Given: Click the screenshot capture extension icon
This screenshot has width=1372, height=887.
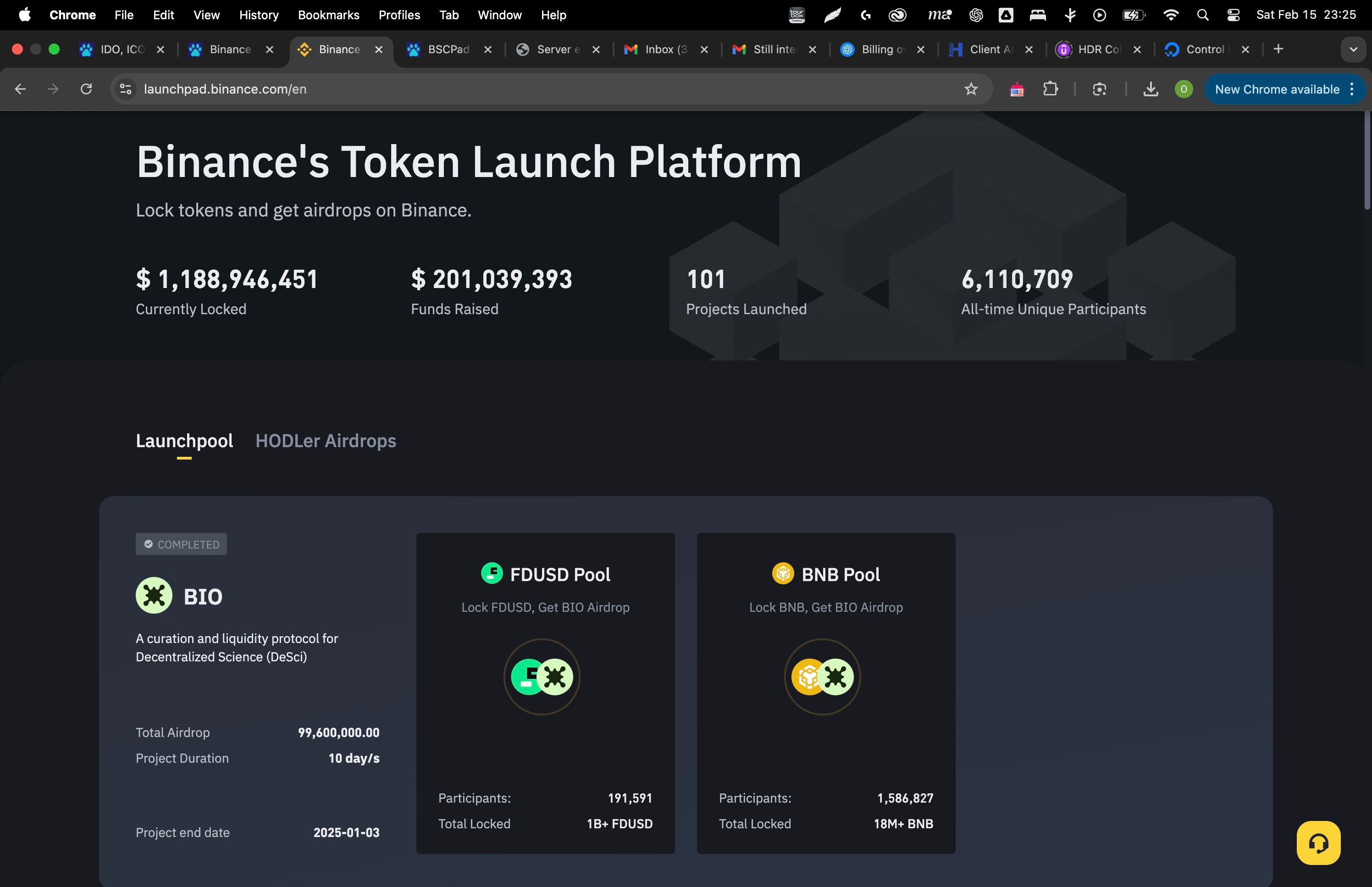Looking at the screenshot, I should pyautogui.click(x=1099, y=89).
